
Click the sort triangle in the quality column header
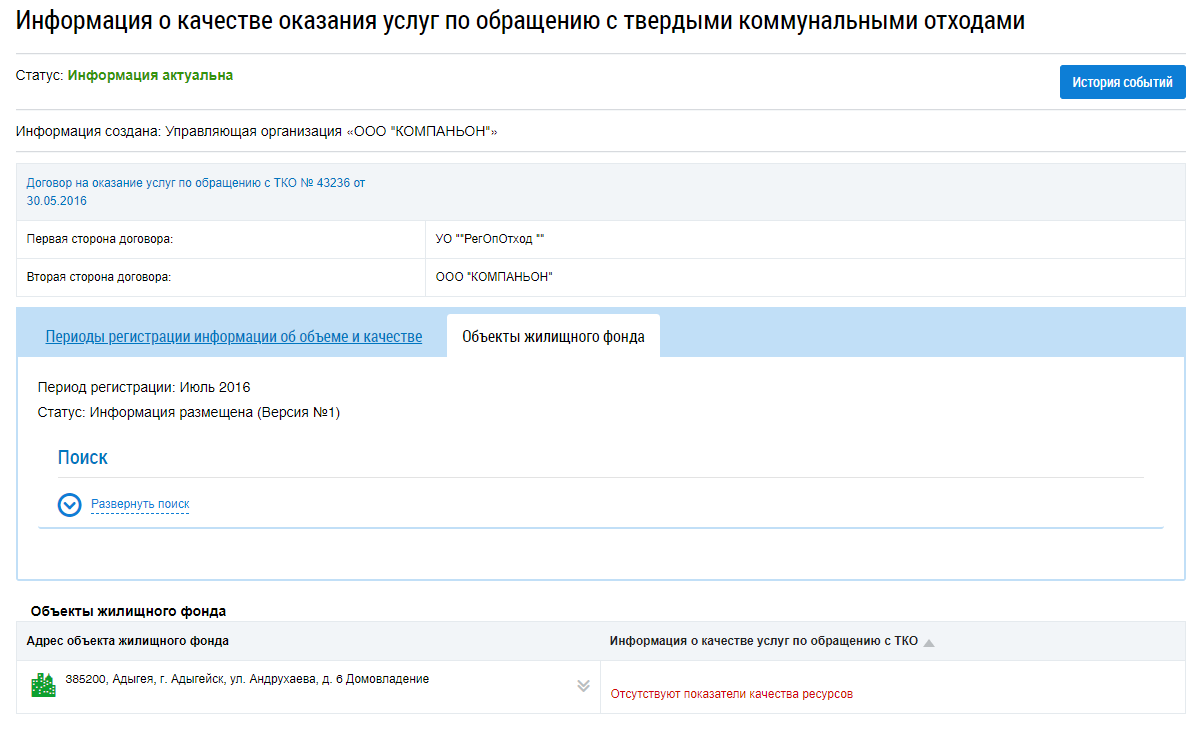929,643
